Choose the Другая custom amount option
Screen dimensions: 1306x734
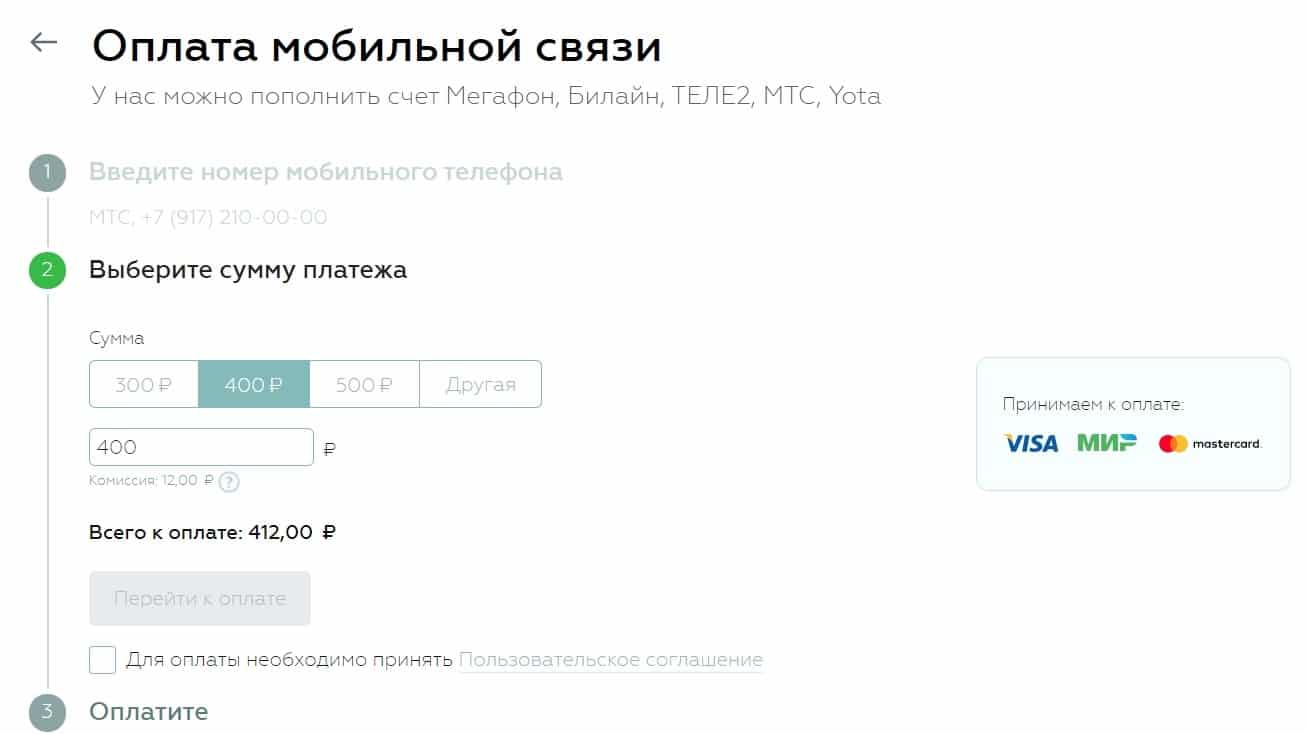tap(480, 384)
